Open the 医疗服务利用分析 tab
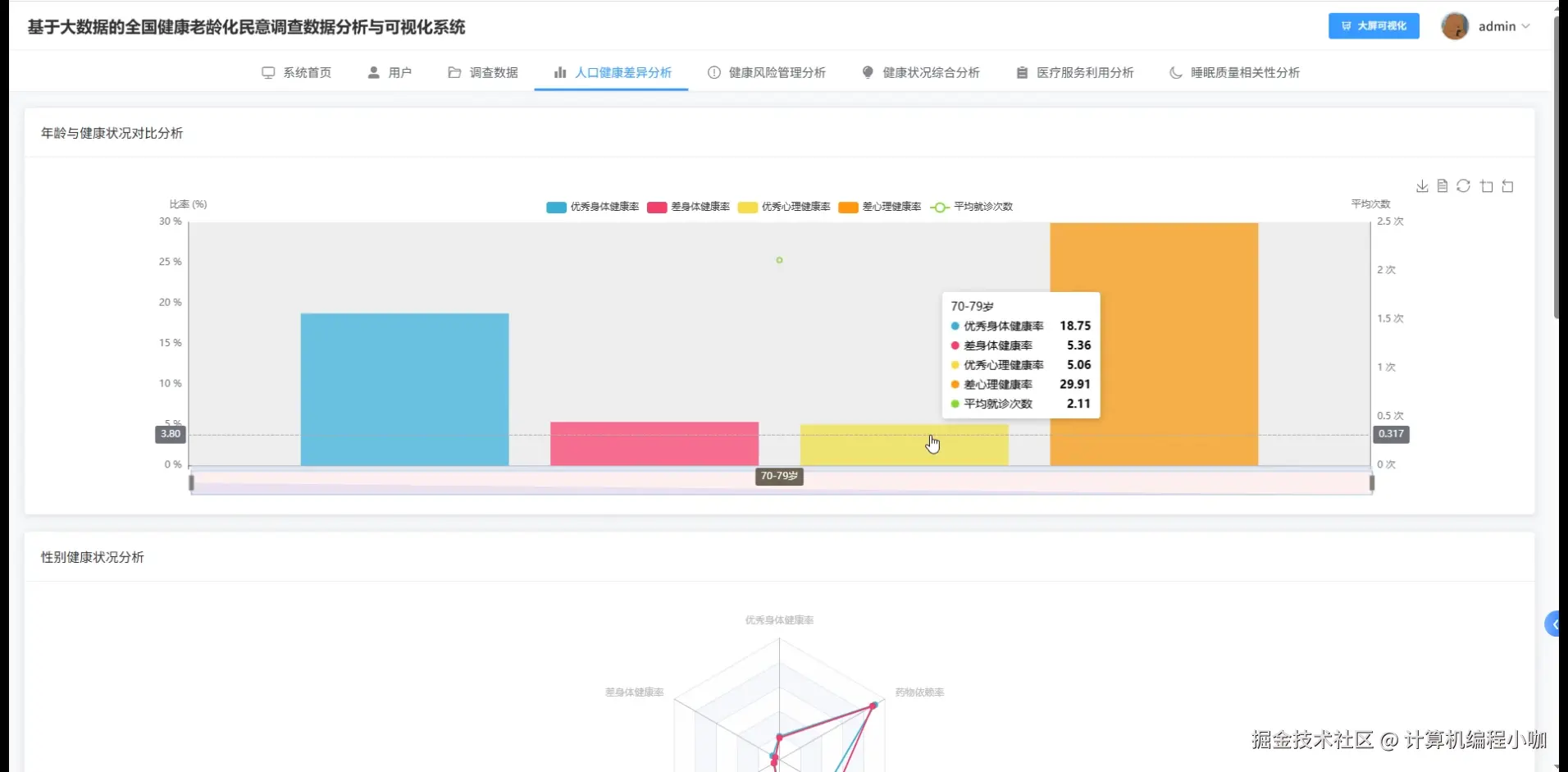Image resolution: width=1568 pixels, height=772 pixels. (x=1074, y=72)
